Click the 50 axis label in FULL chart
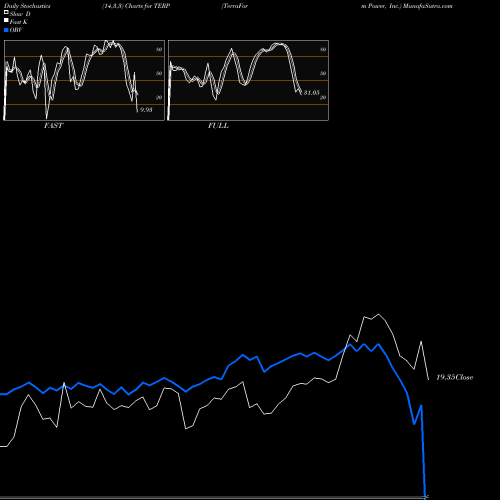 tap(323, 73)
